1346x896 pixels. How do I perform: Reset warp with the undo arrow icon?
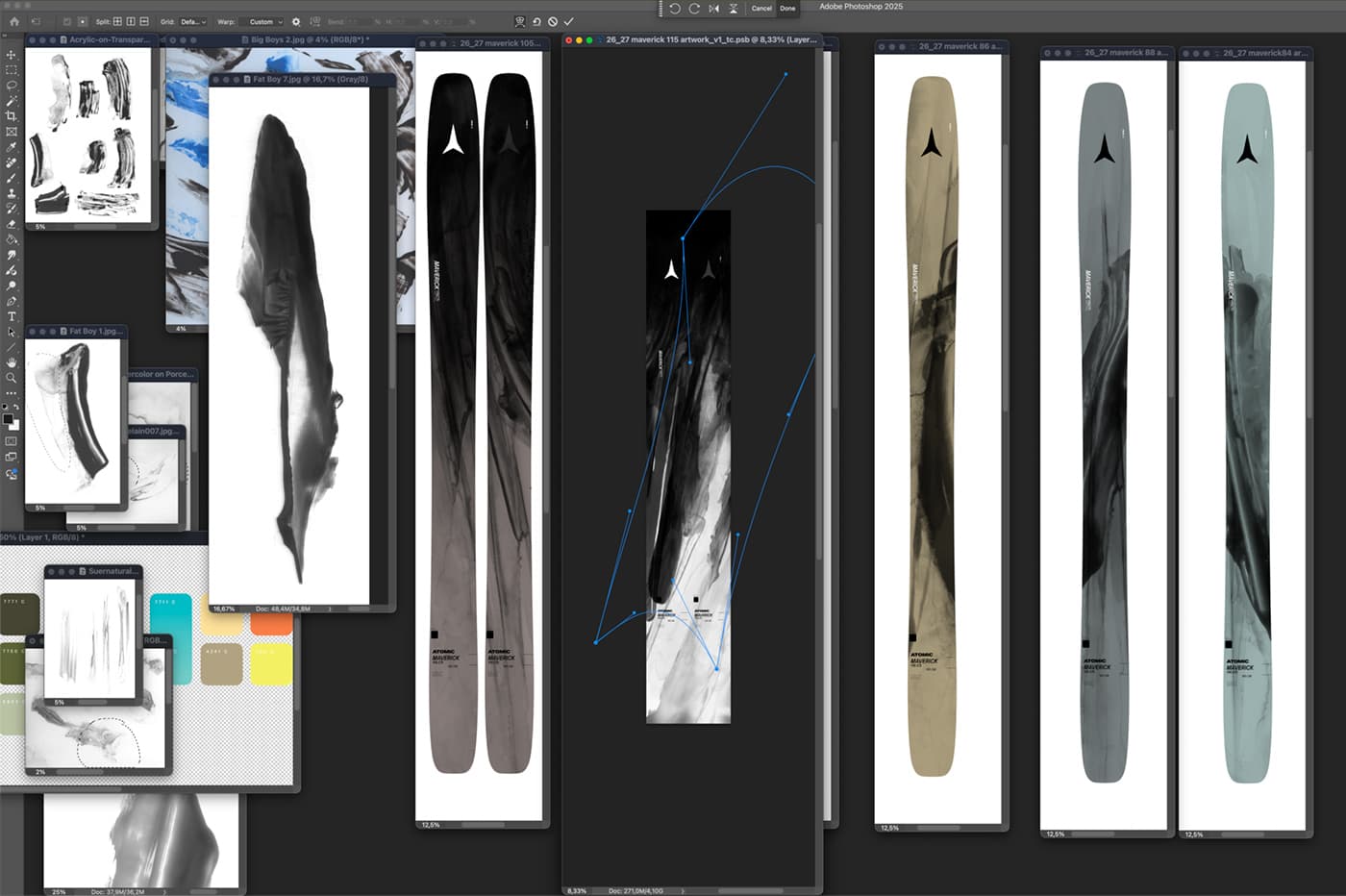pyautogui.click(x=536, y=21)
